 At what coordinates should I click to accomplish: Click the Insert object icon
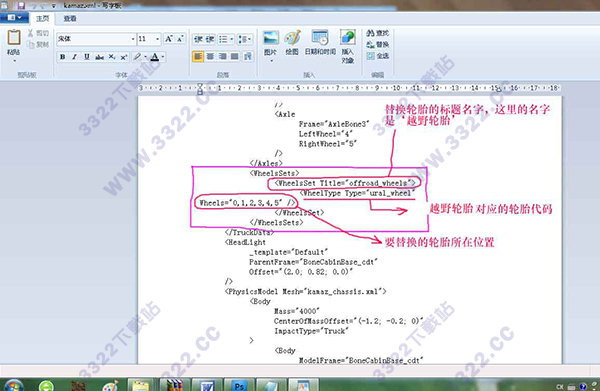[x=348, y=37]
